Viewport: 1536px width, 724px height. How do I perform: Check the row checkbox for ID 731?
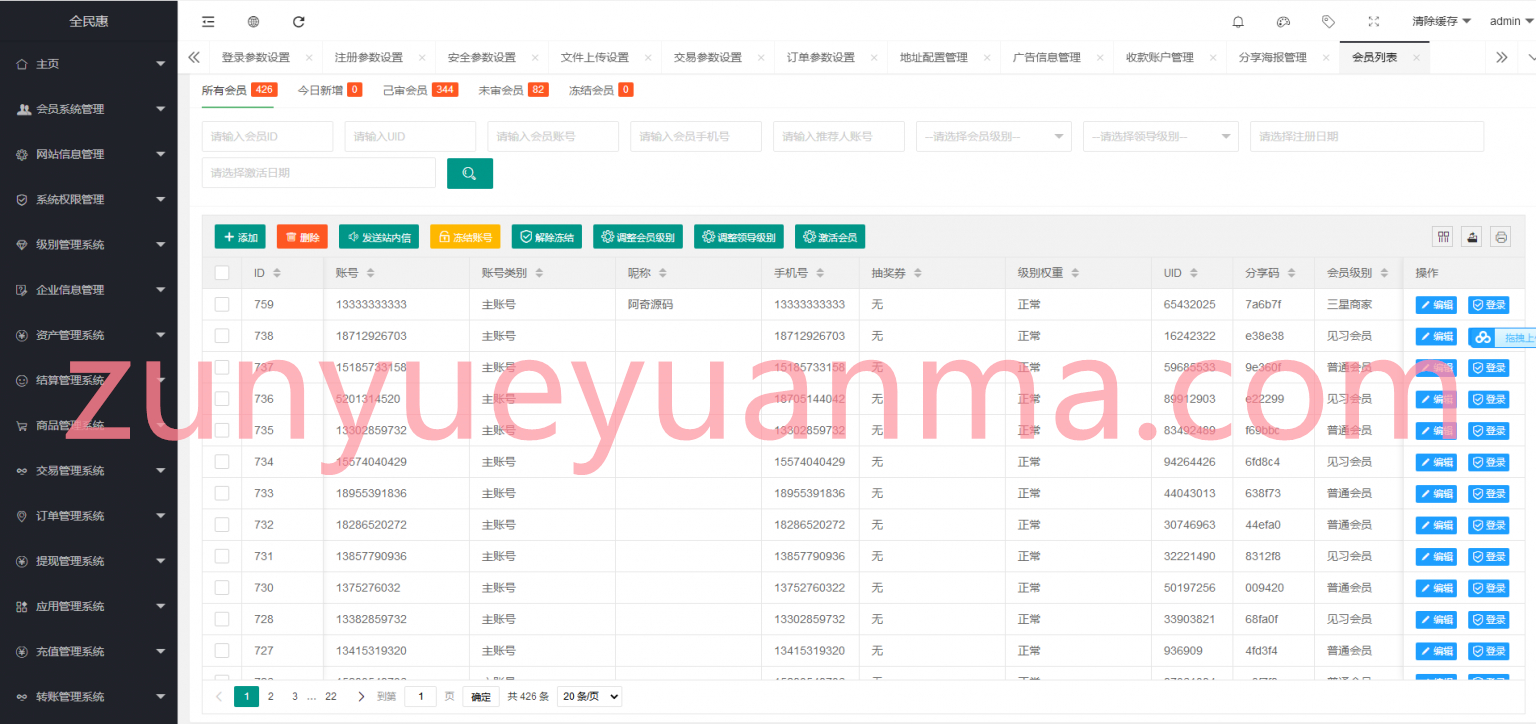[x=222, y=556]
